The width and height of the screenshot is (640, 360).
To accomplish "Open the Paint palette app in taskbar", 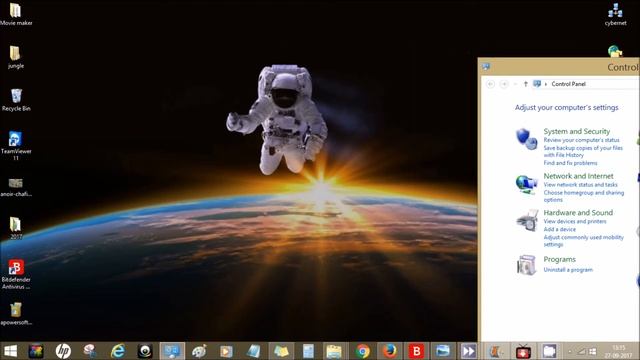I will tap(199, 351).
